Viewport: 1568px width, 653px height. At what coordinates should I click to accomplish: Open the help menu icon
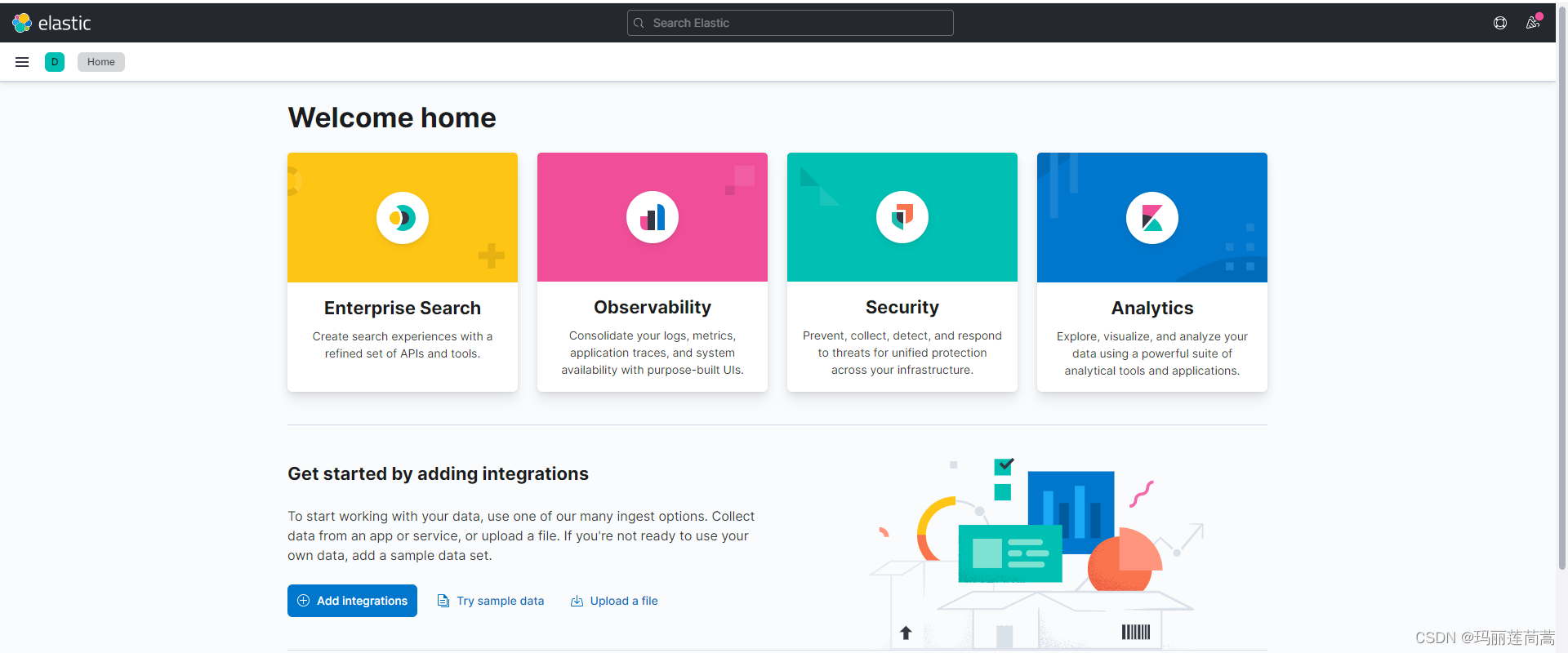click(x=1500, y=23)
